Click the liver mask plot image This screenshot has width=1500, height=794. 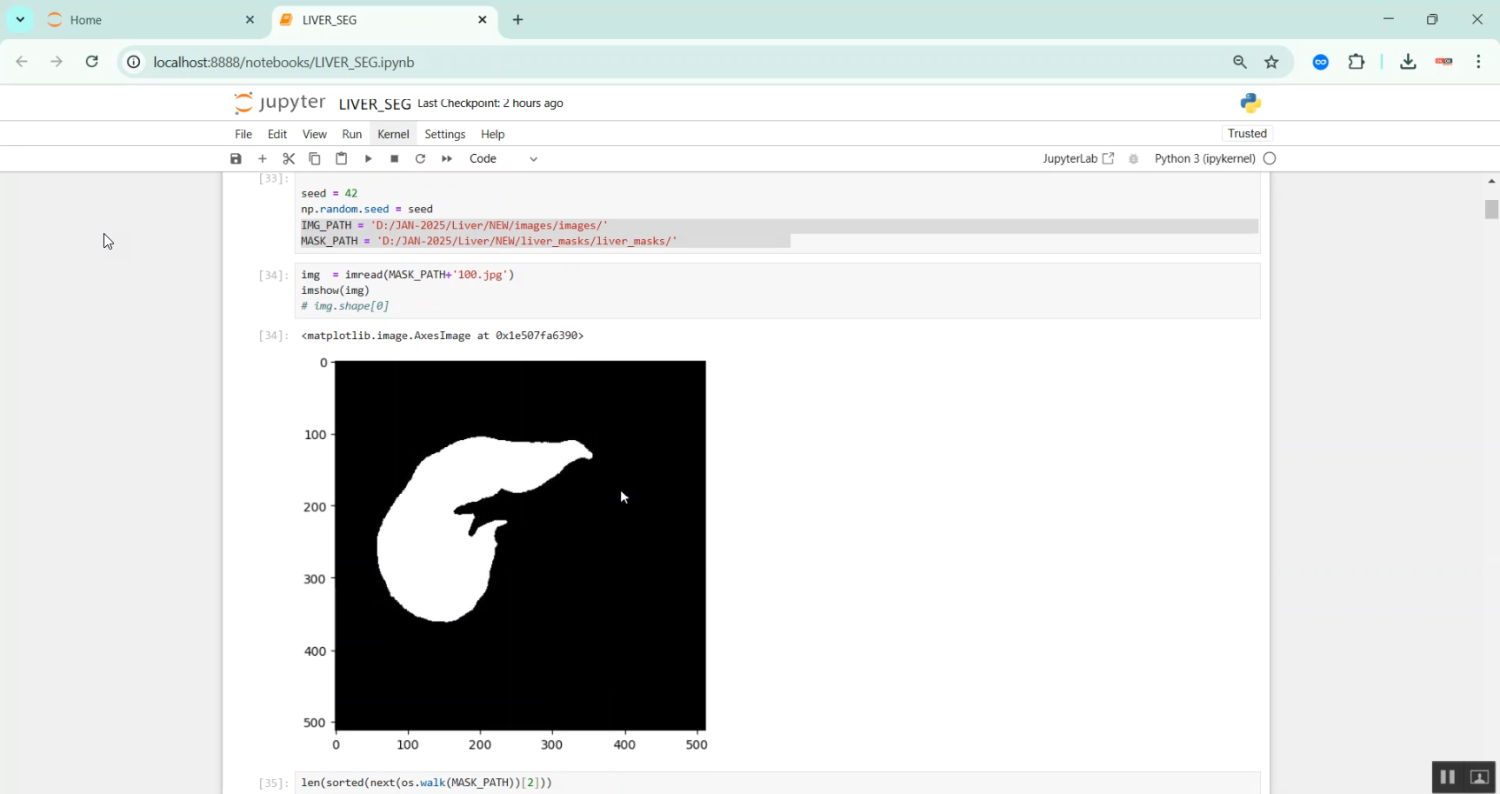pos(520,545)
